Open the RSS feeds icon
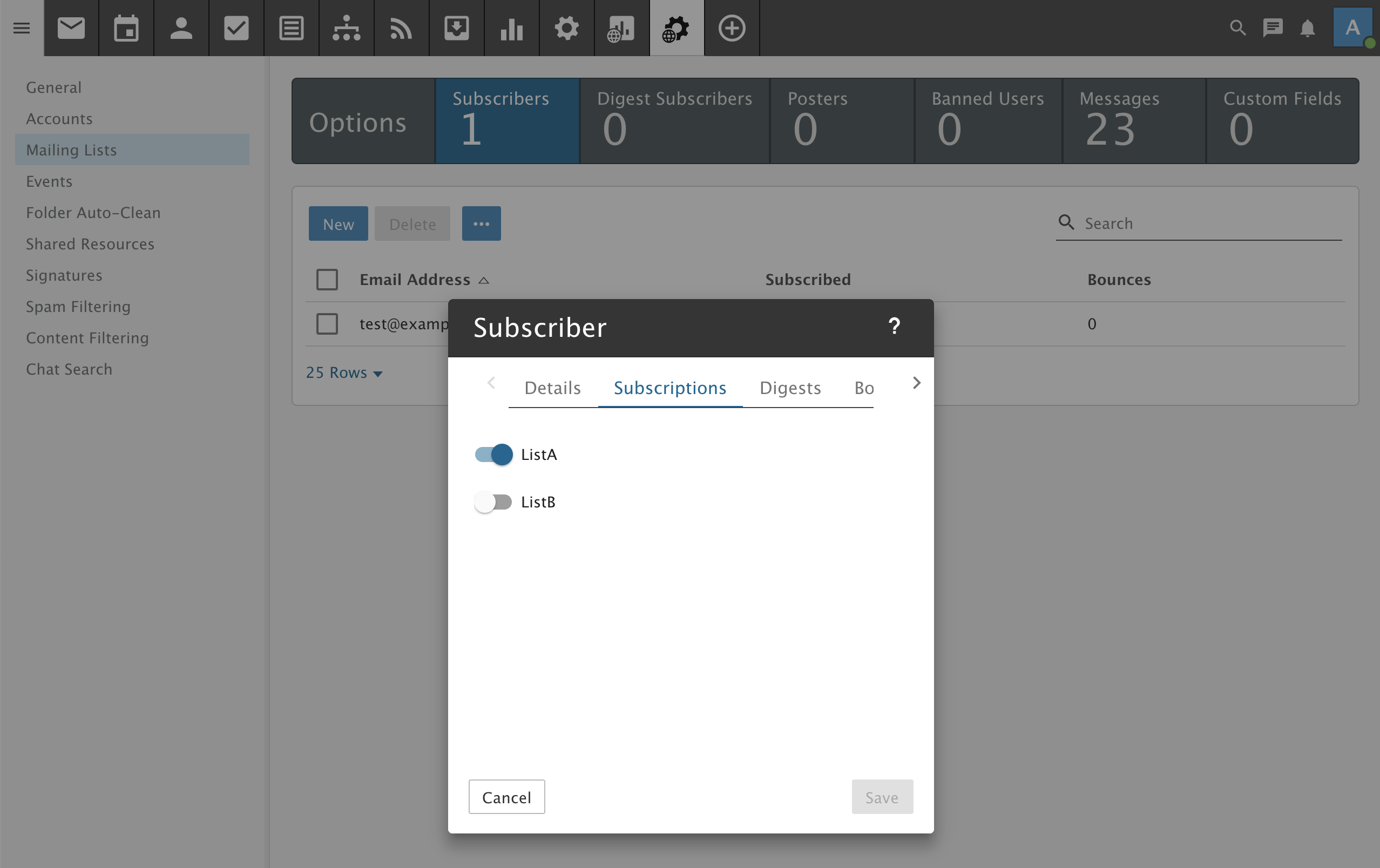The image size is (1380, 868). pyautogui.click(x=401, y=28)
